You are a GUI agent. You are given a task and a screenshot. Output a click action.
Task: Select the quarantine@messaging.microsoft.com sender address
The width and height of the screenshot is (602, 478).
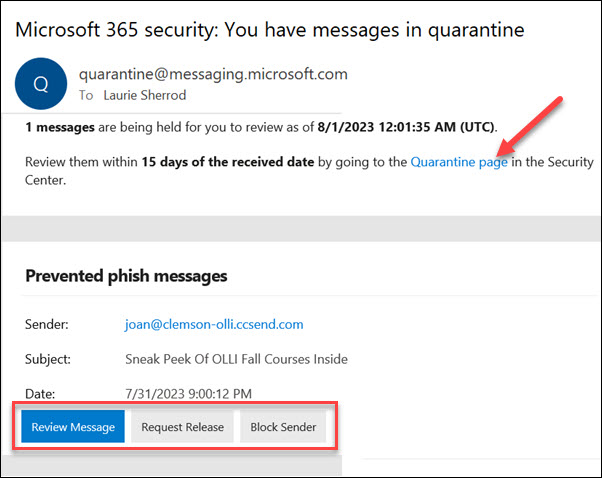(x=213, y=74)
